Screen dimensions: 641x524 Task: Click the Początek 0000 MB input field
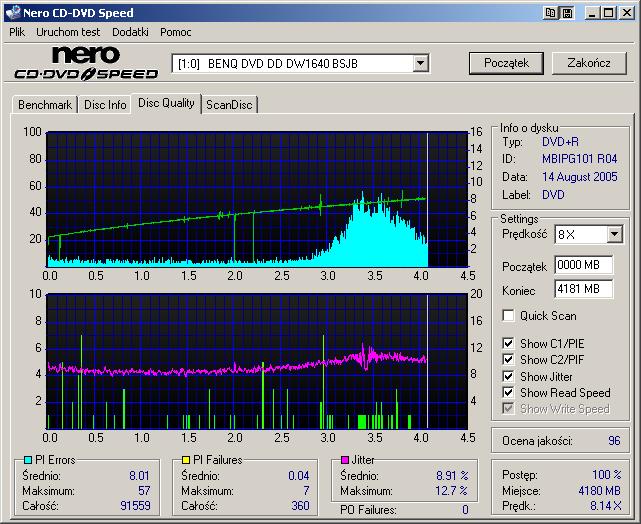click(x=584, y=265)
